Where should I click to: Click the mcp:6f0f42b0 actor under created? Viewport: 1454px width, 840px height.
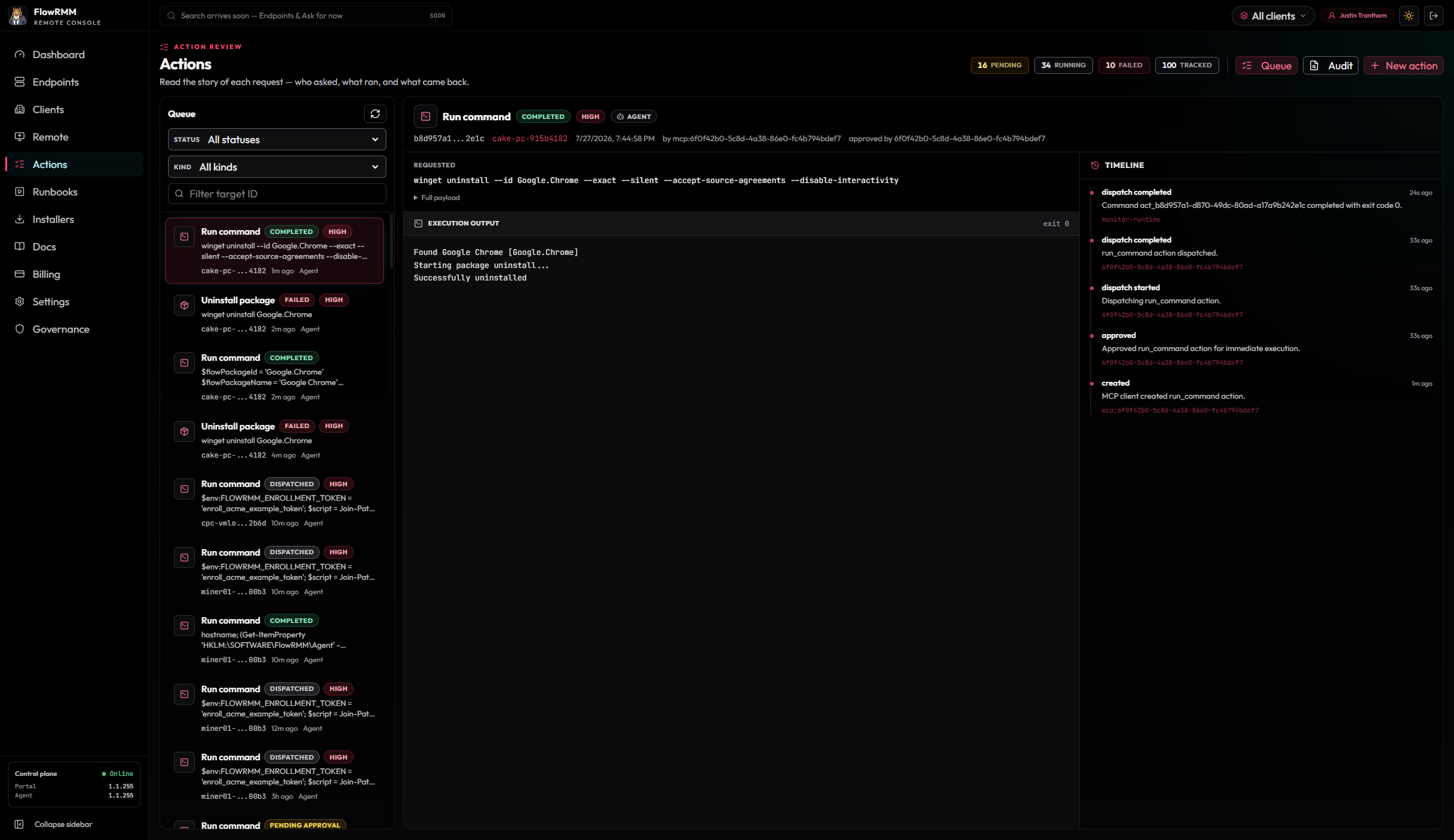[1179, 411]
